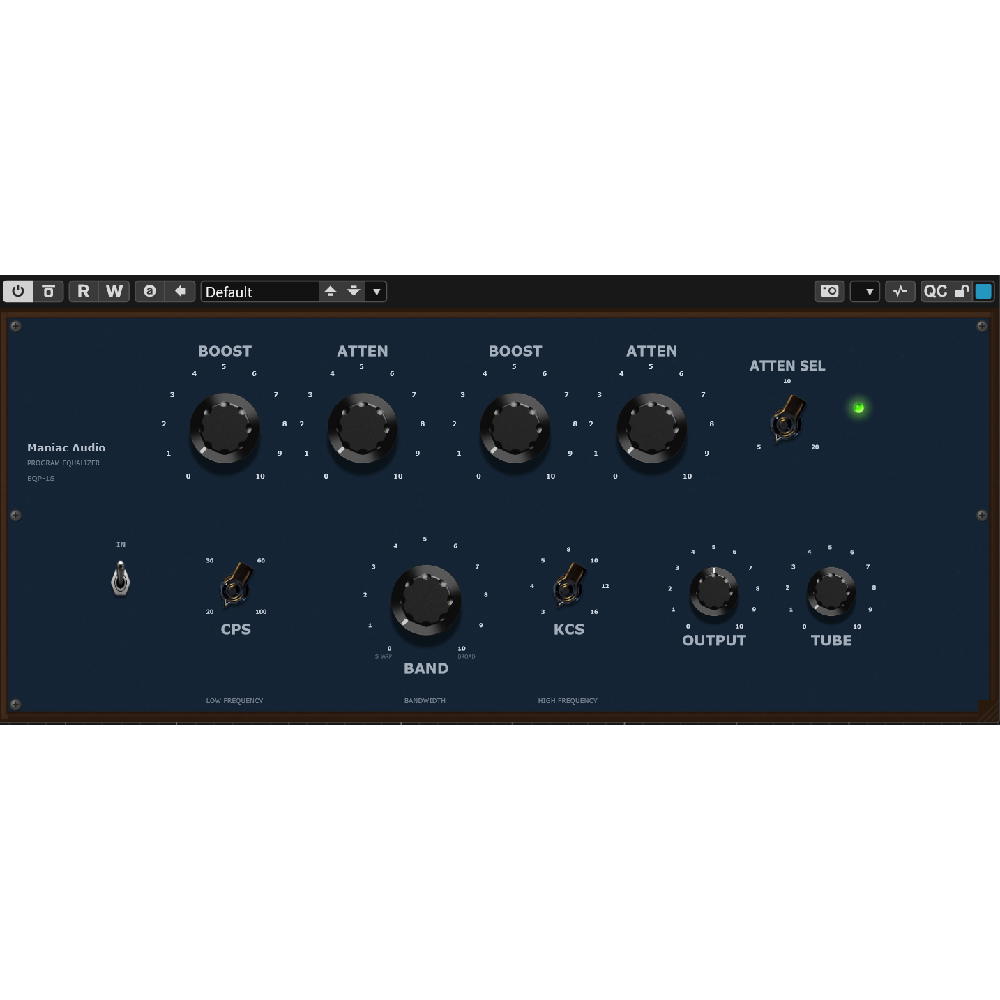
Task: Toggle the IN bypass switch
Action: [120, 578]
